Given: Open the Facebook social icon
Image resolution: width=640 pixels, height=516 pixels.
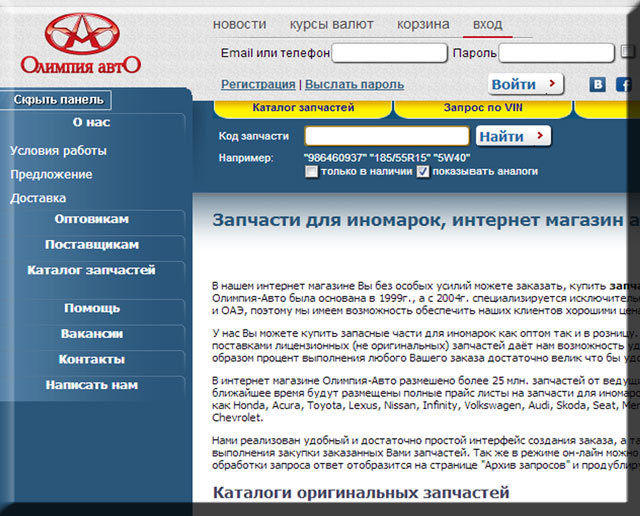Looking at the screenshot, I should pyautogui.click(x=623, y=85).
